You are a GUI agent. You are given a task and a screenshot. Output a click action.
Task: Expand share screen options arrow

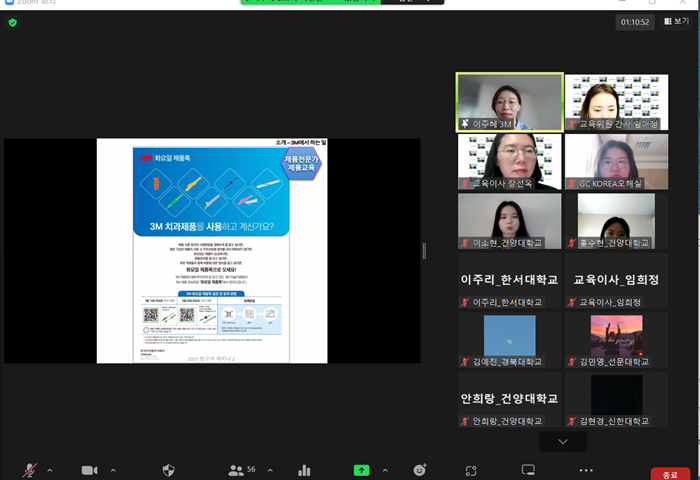[385, 470]
